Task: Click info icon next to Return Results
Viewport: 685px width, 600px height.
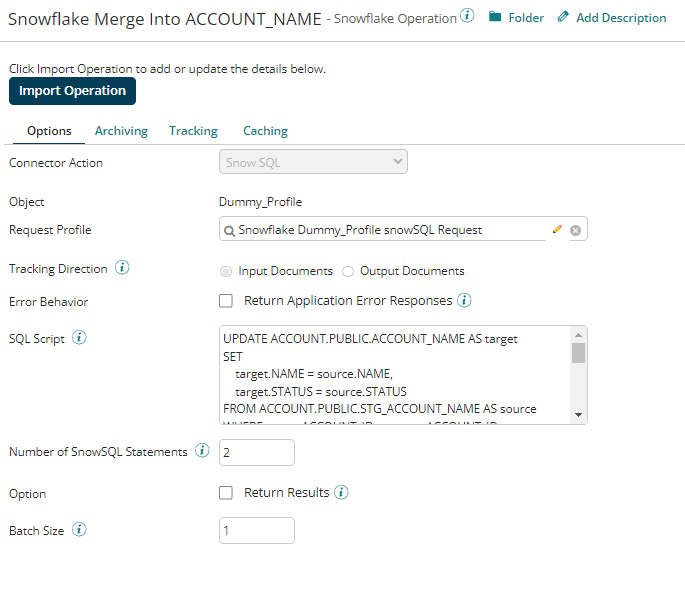Action: coord(341,492)
